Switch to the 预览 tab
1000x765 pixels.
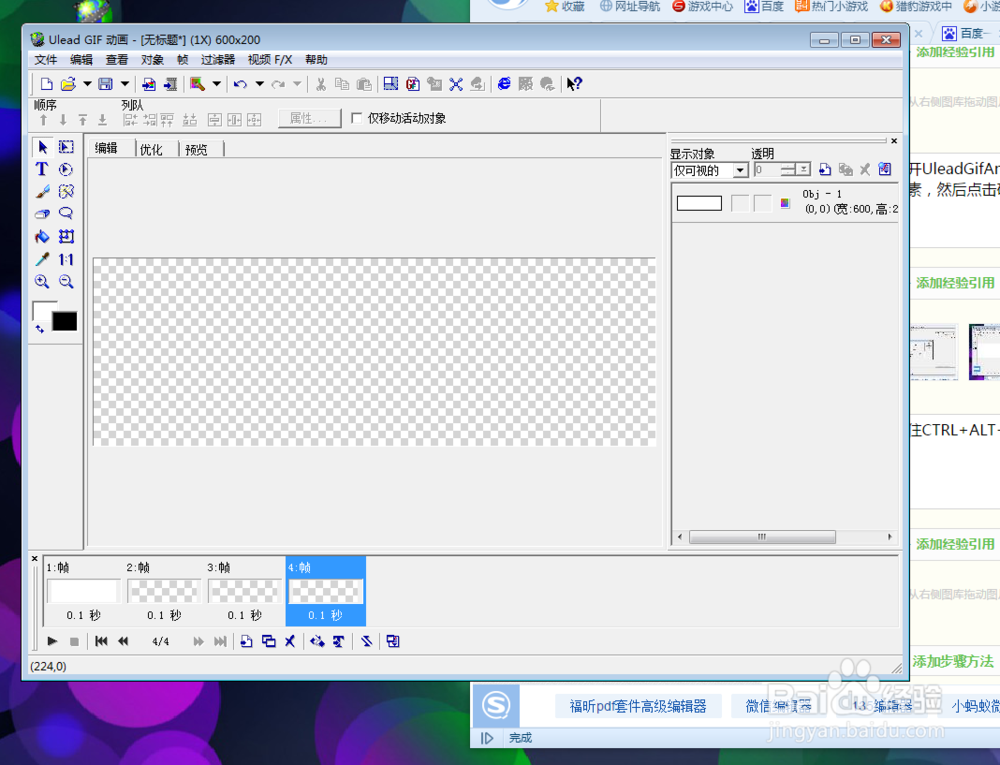click(196, 150)
